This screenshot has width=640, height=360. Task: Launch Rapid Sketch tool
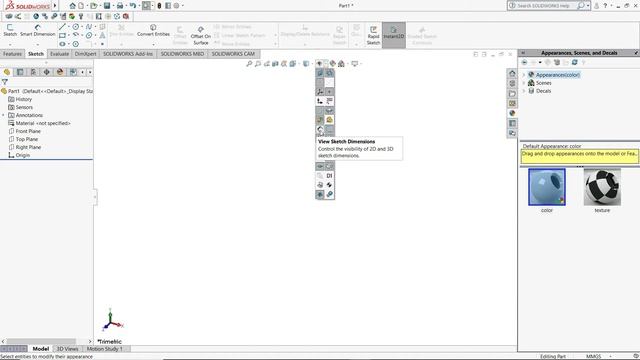(x=373, y=36)
